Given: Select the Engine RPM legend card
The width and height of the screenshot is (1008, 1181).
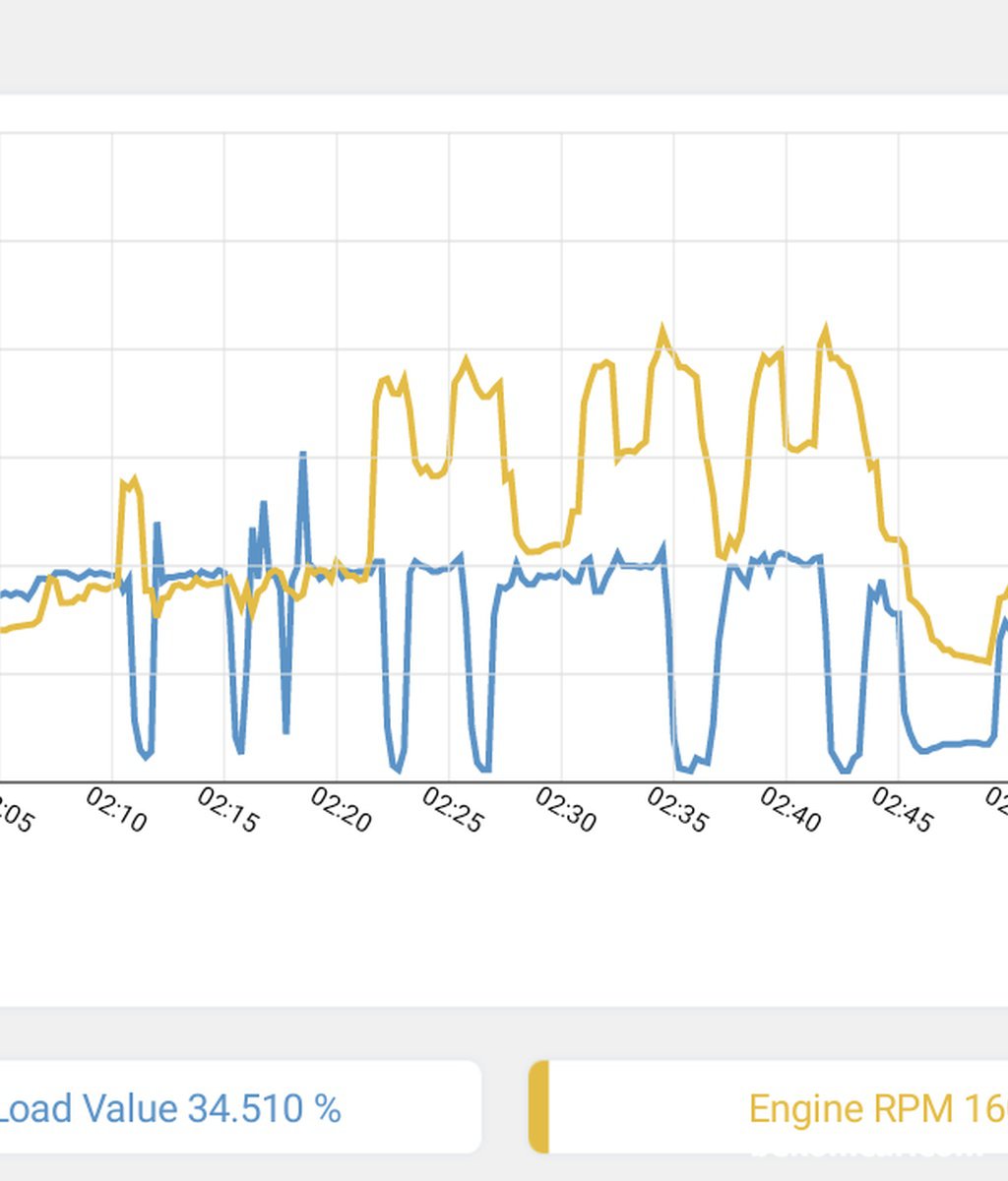Looking at the screenshot, I should click(768, 1107).
